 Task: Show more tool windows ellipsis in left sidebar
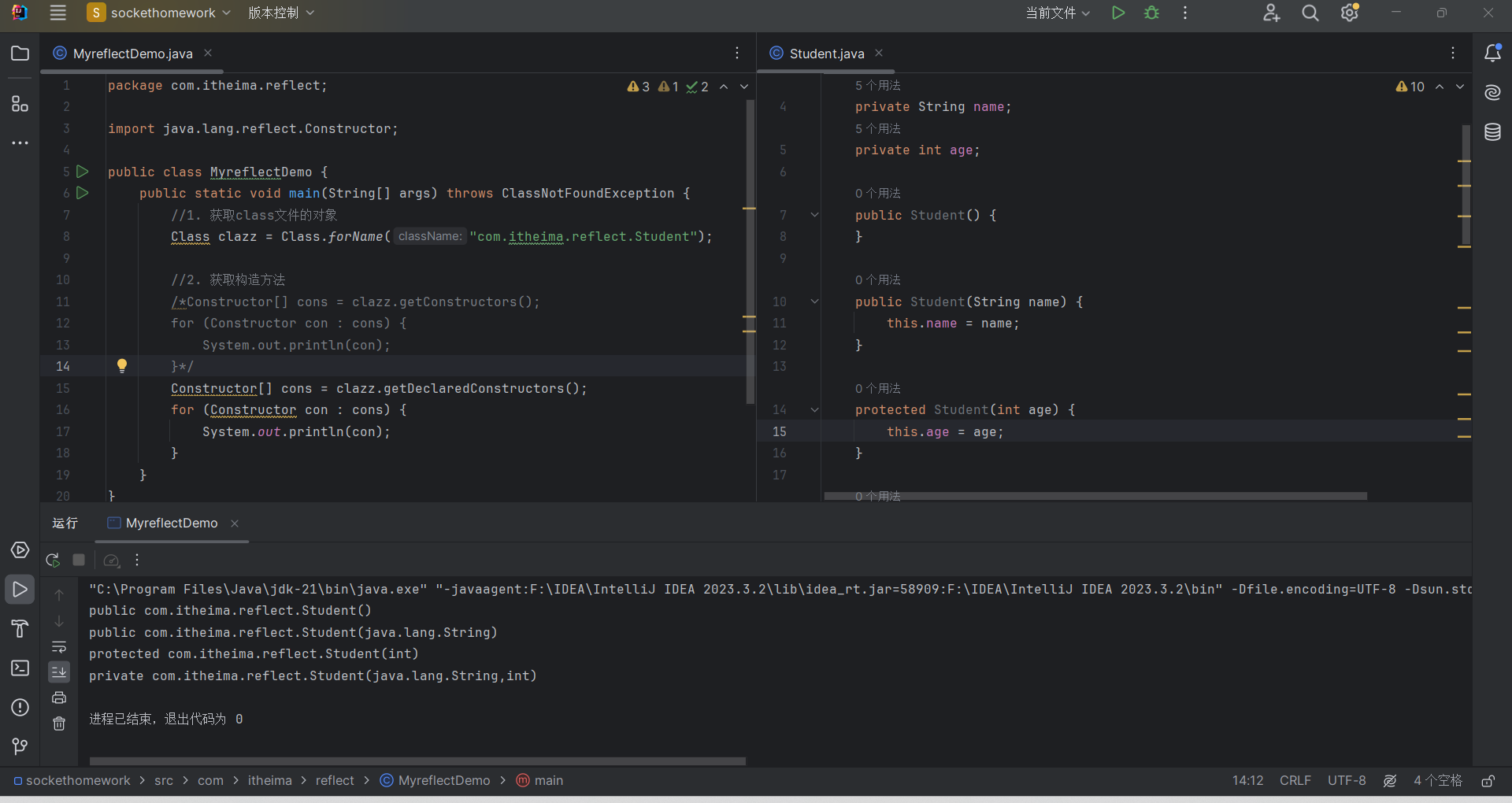tap(20, 143)
